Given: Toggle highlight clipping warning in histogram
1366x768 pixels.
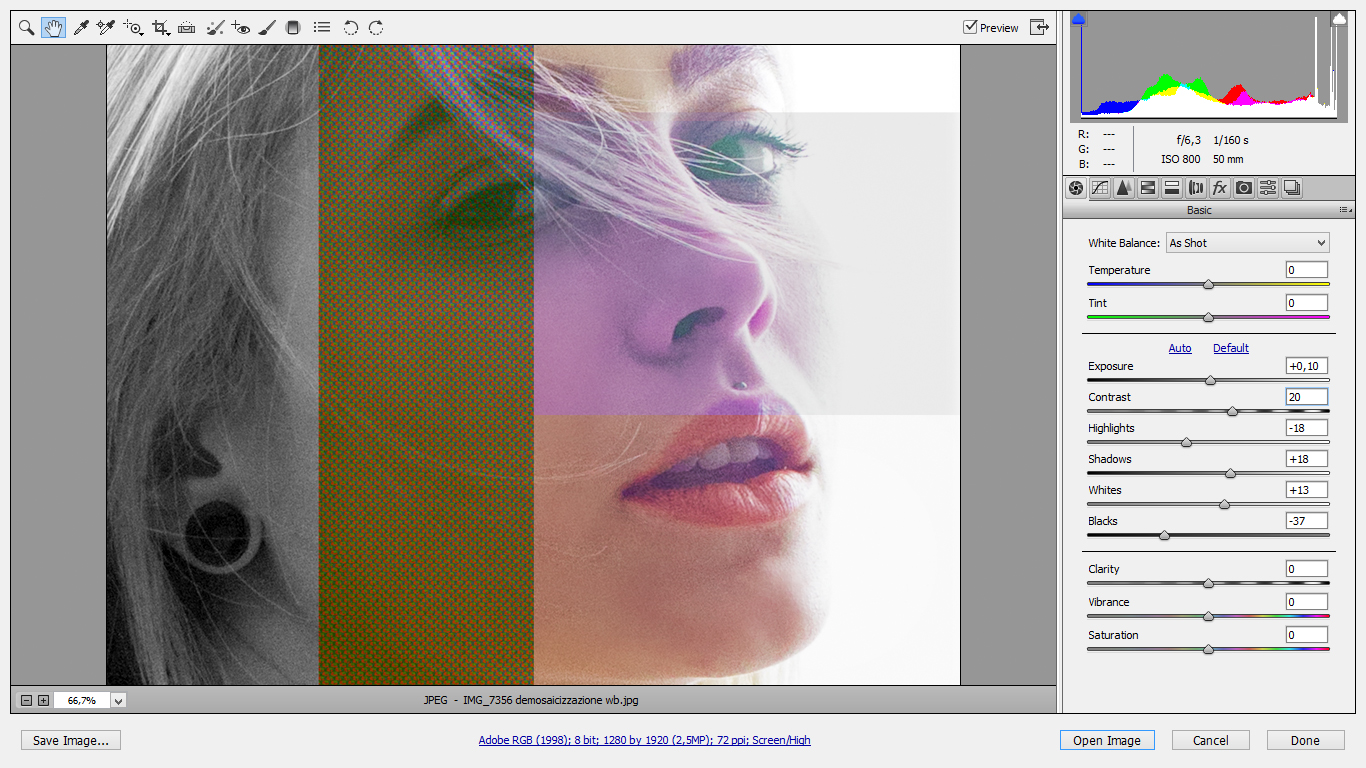Looking at the screenshot, I should (x=1339, y=19).
